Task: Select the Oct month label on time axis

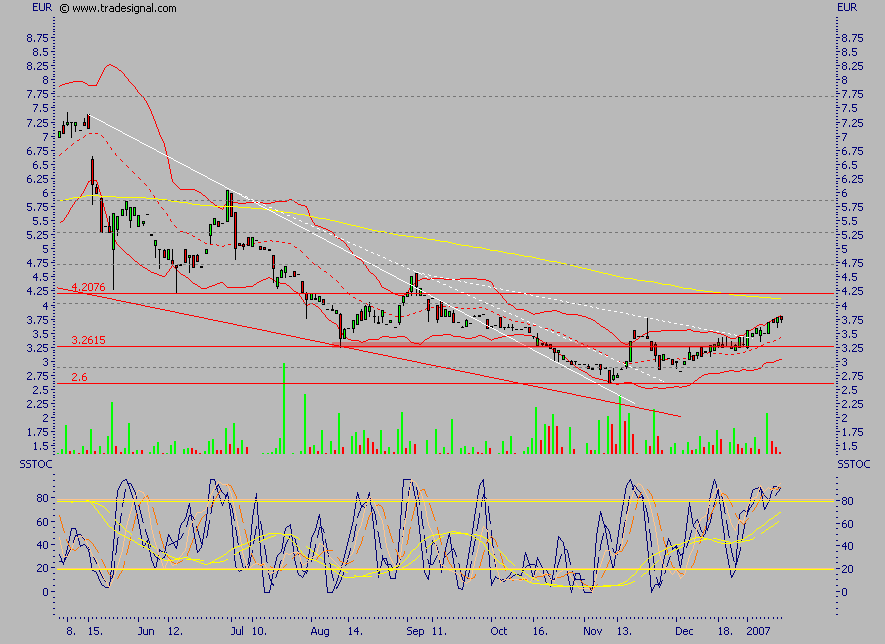Action: pos(499,631)
